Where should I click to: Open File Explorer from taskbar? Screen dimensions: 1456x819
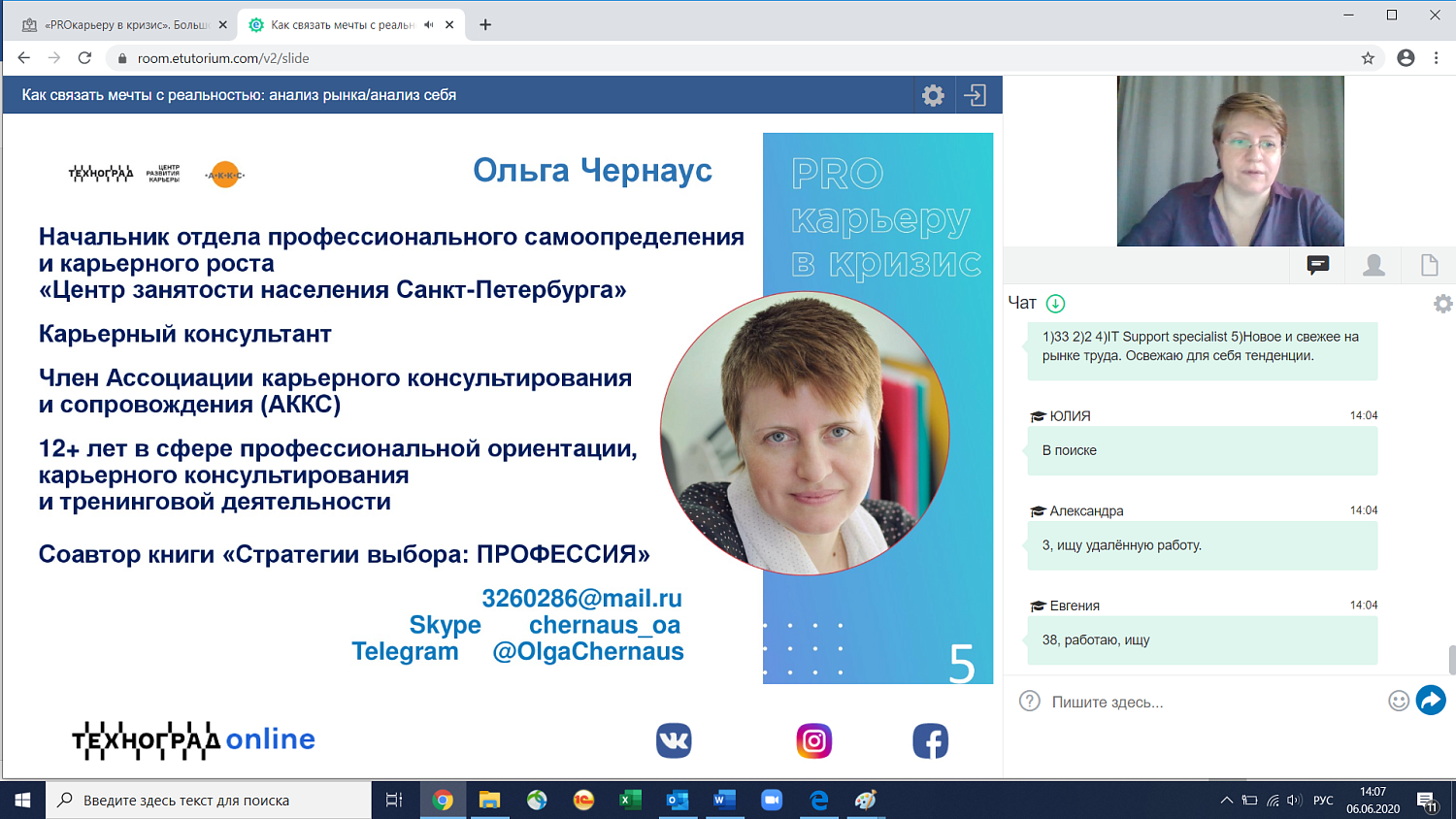pos(489,800)
